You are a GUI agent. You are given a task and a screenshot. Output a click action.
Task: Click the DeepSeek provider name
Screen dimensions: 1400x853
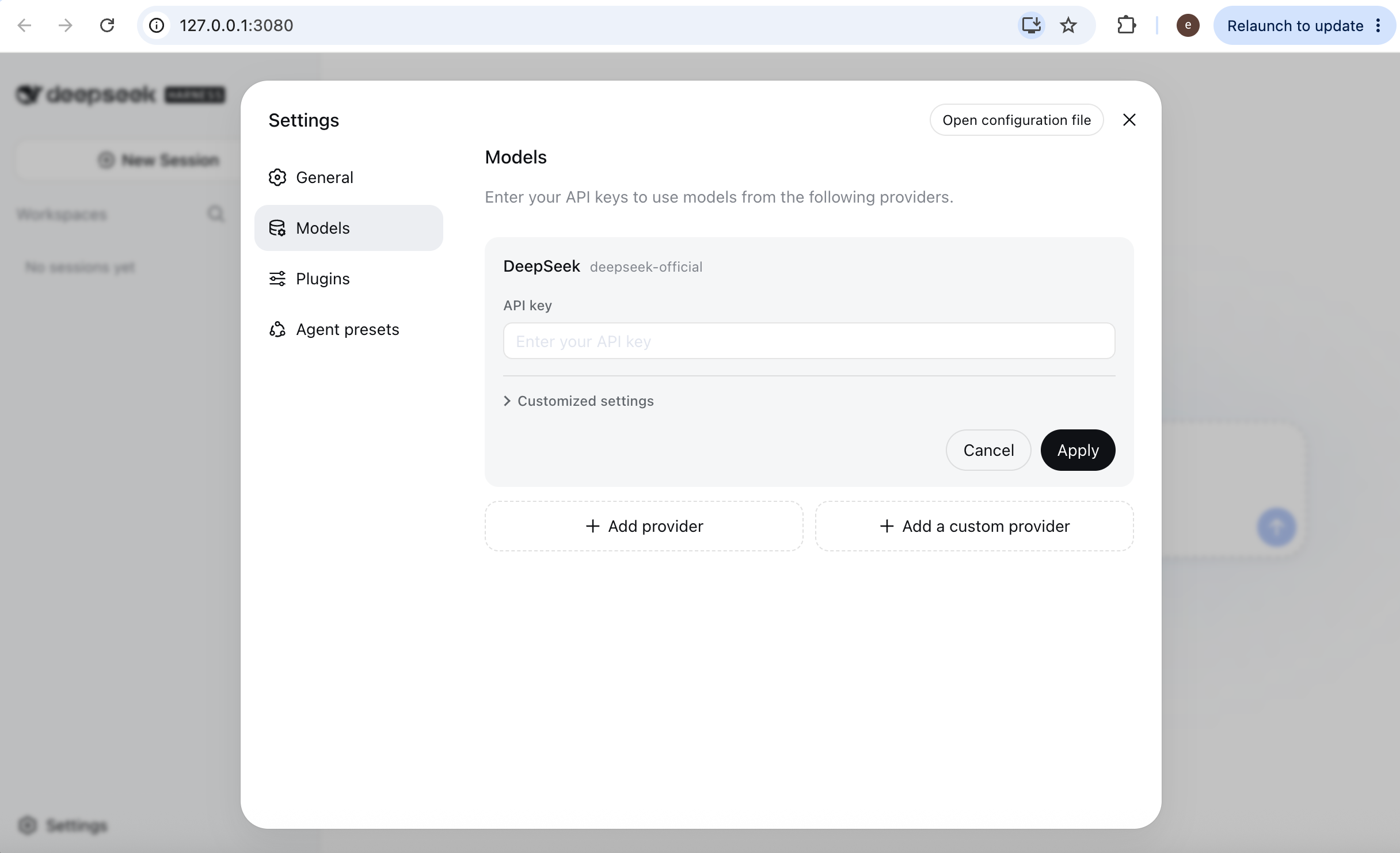point(542,266)
